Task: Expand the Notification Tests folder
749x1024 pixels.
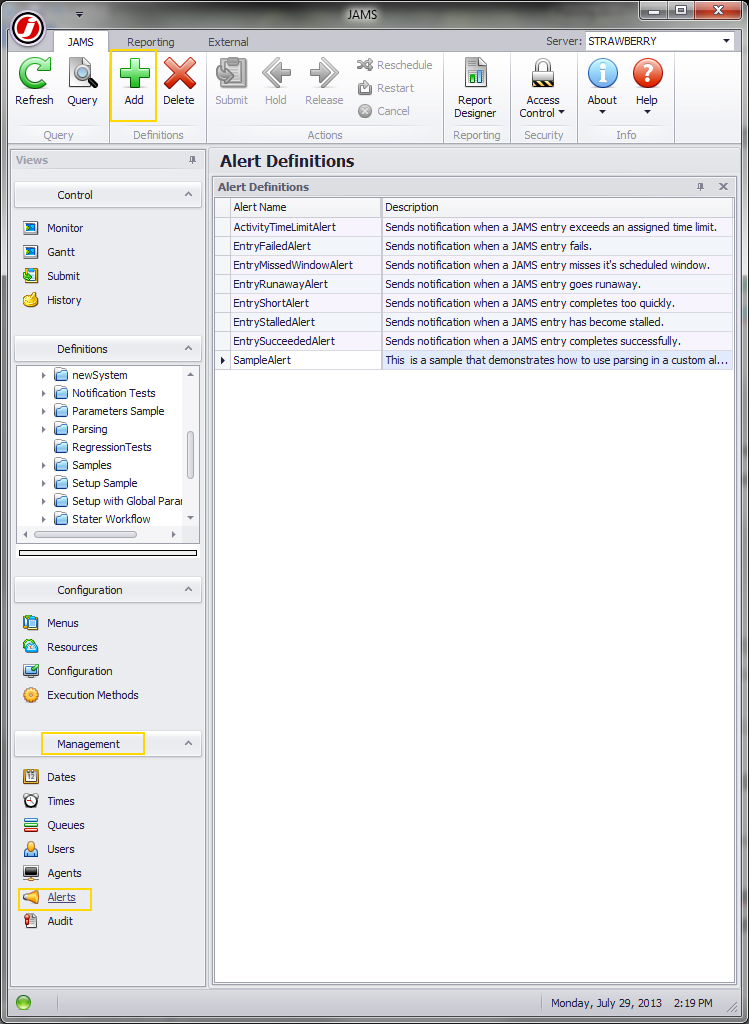Action: [44, 393]
